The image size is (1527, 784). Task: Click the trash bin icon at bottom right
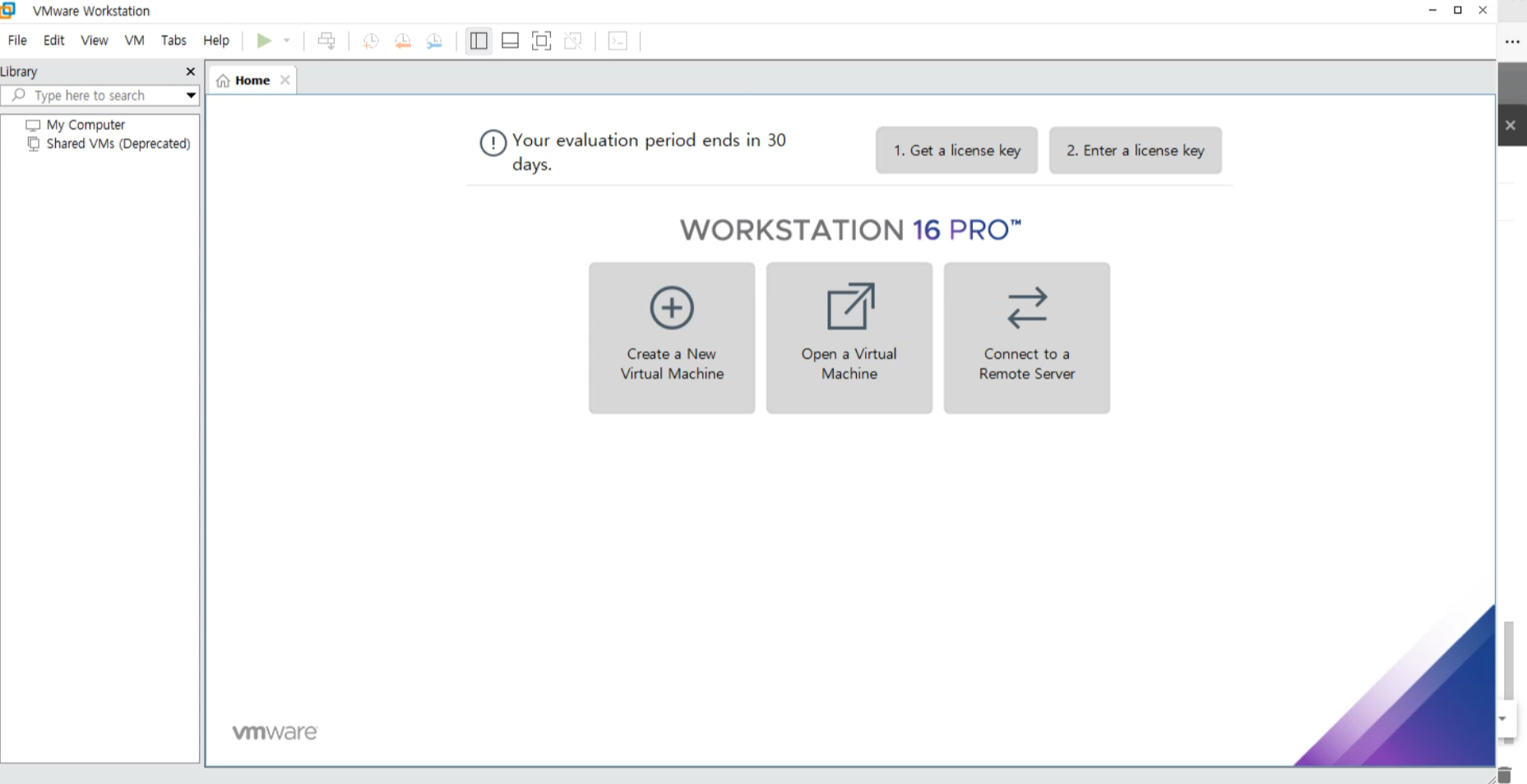coord(1506,775)
